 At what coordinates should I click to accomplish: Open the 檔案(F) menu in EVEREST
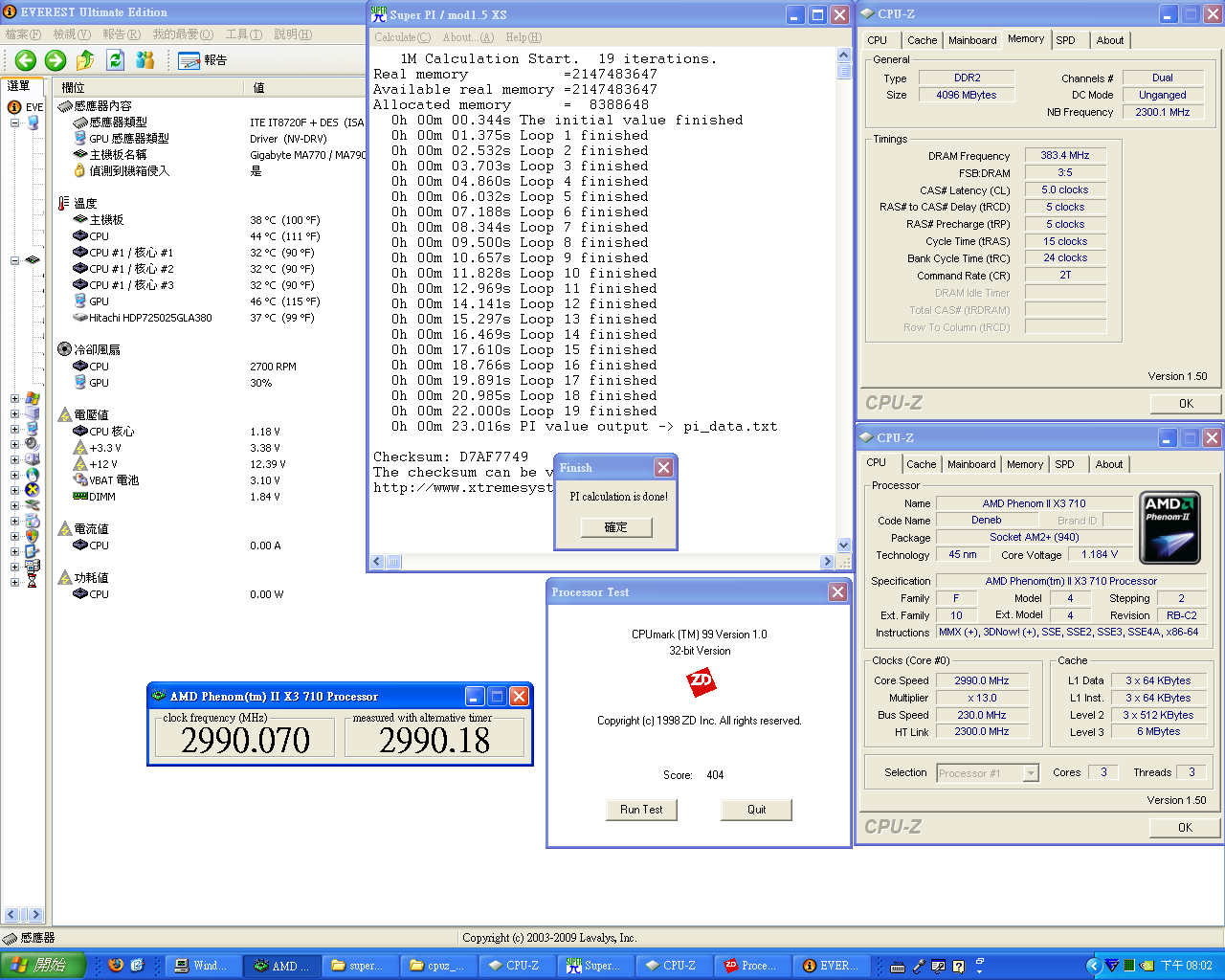click(x=23, y=34)
